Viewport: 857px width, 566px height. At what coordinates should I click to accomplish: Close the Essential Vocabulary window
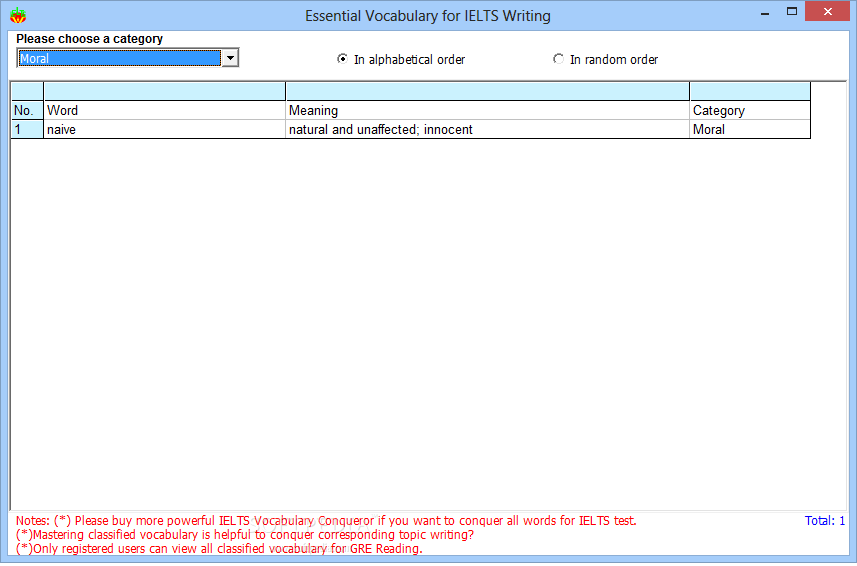point(827,11)
